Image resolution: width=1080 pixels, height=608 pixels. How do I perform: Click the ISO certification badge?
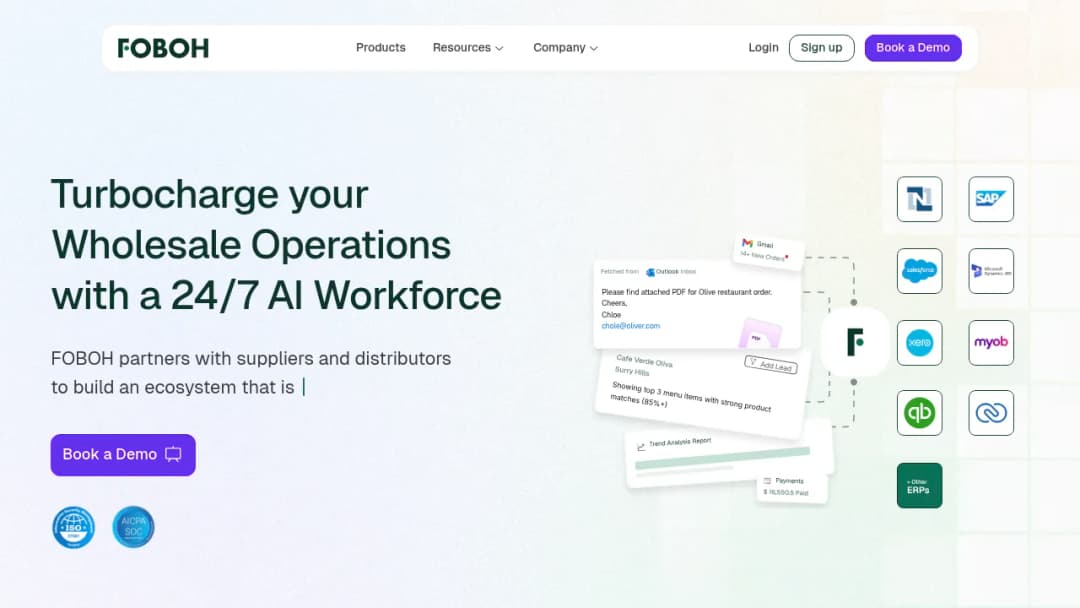pyautogui.click(x=74, y=527)
